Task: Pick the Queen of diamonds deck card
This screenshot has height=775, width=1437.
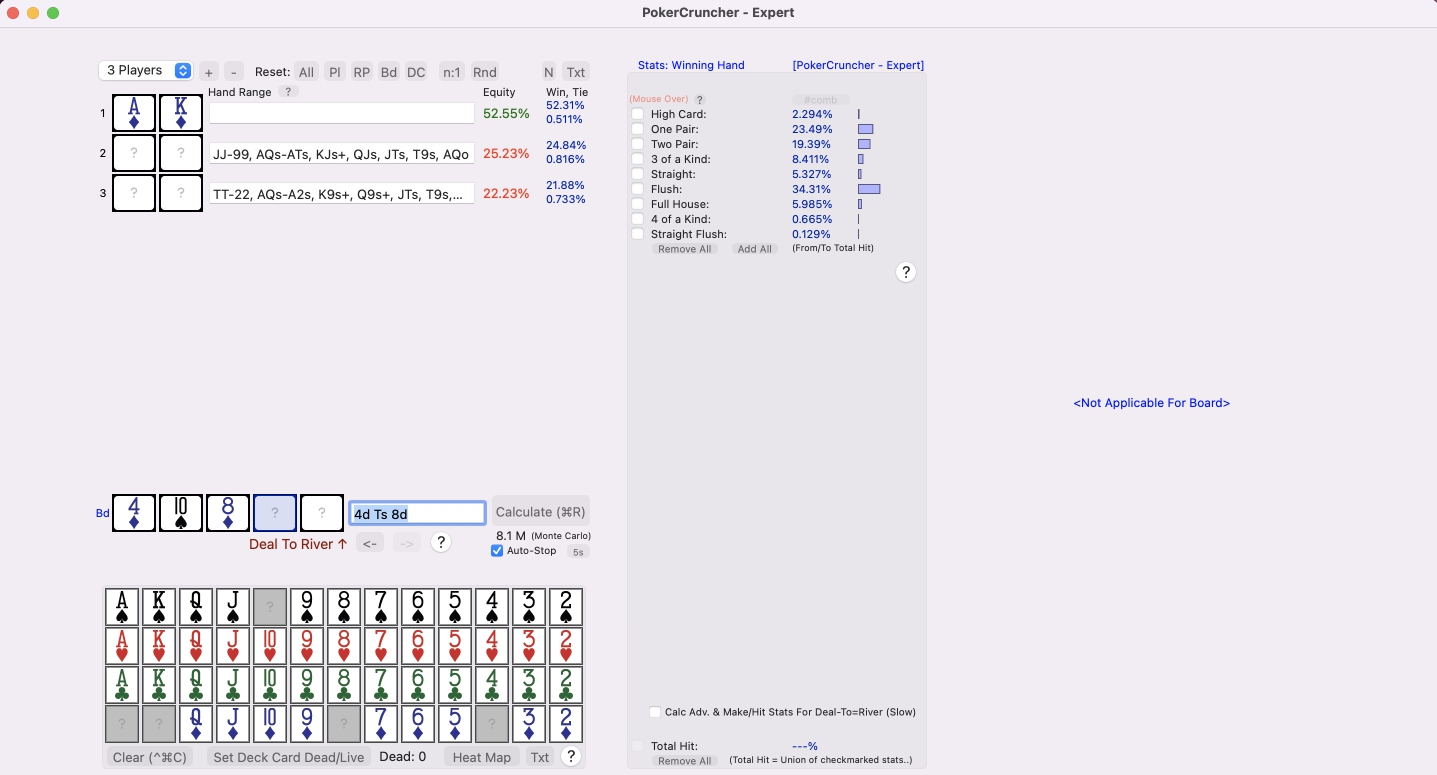Action: tap(196, 724)
